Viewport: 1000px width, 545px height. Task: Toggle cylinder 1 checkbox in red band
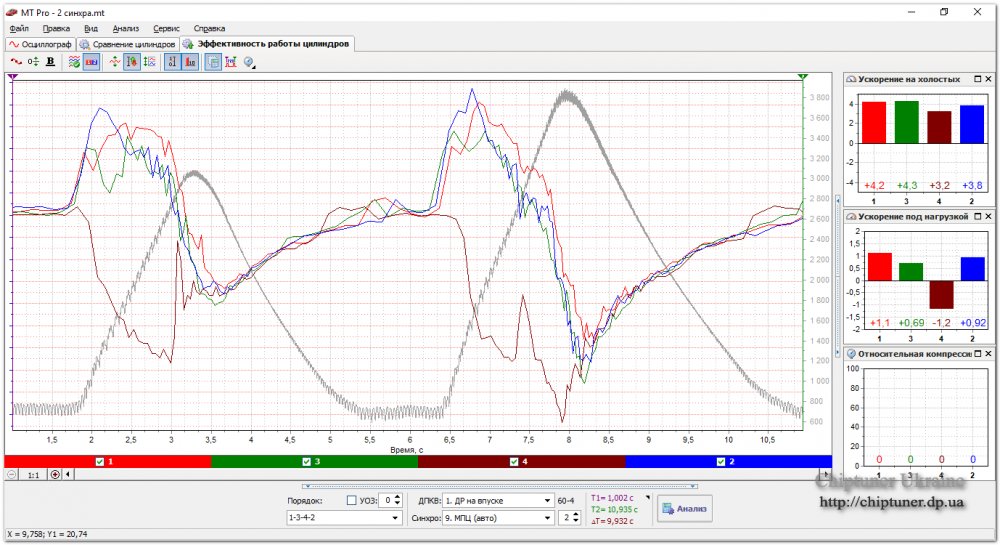tap(99, 461)
